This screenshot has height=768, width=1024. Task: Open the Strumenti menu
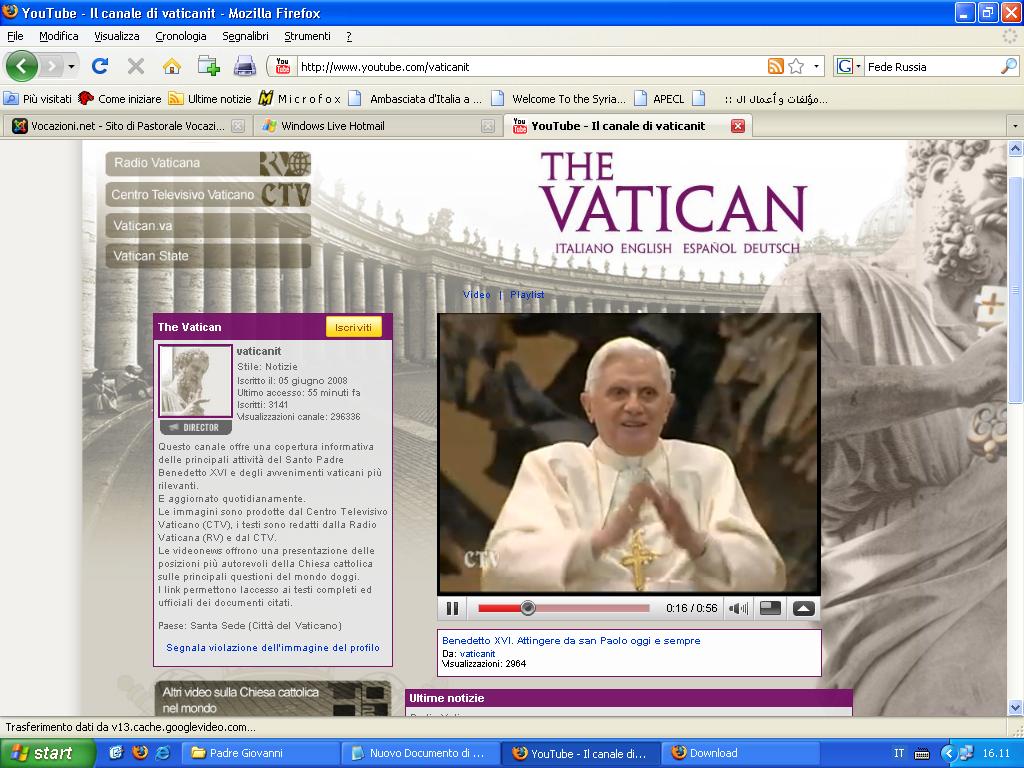click(x=308, y=36)
